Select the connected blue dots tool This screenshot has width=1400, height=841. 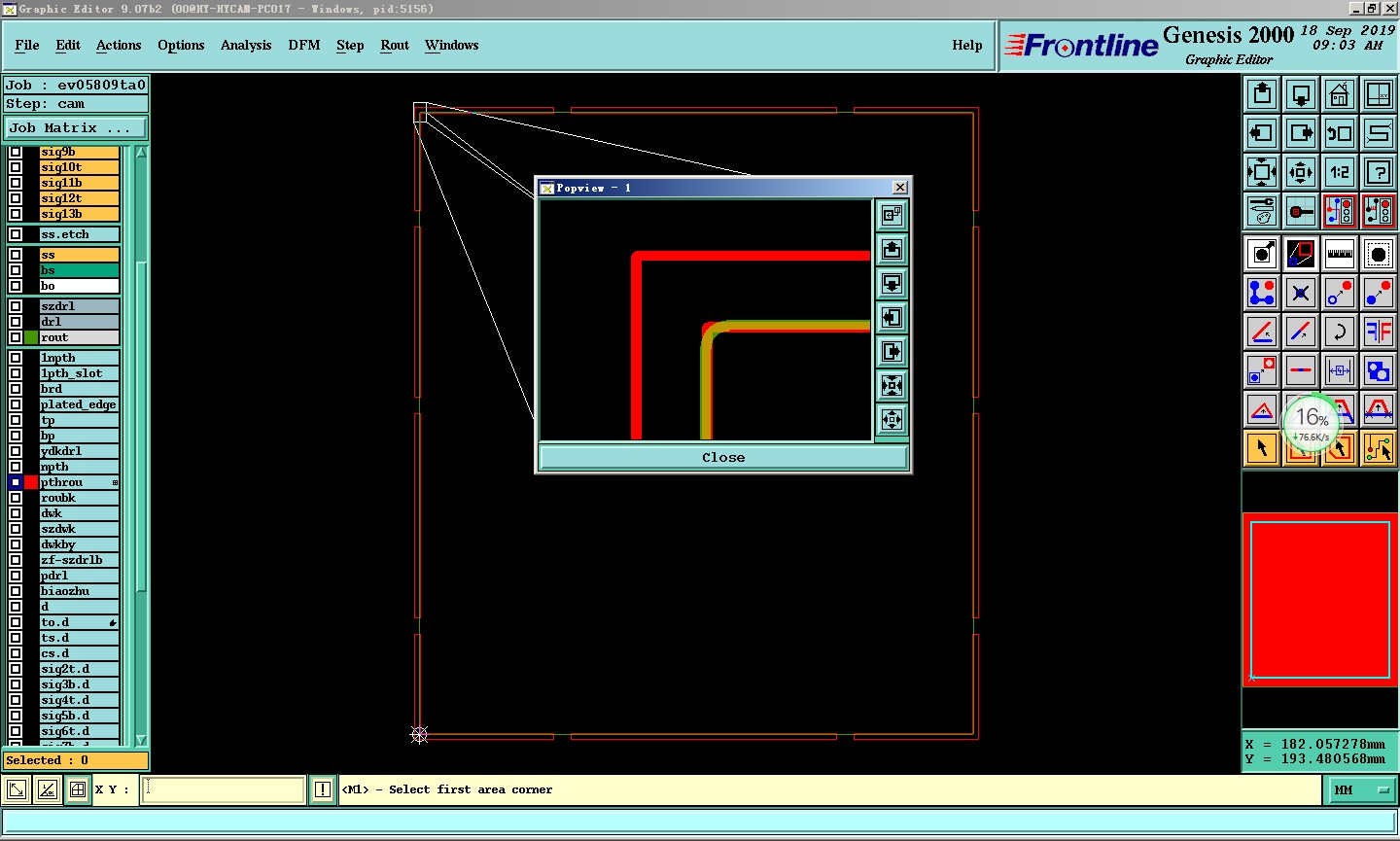(x=1262, y=293)
